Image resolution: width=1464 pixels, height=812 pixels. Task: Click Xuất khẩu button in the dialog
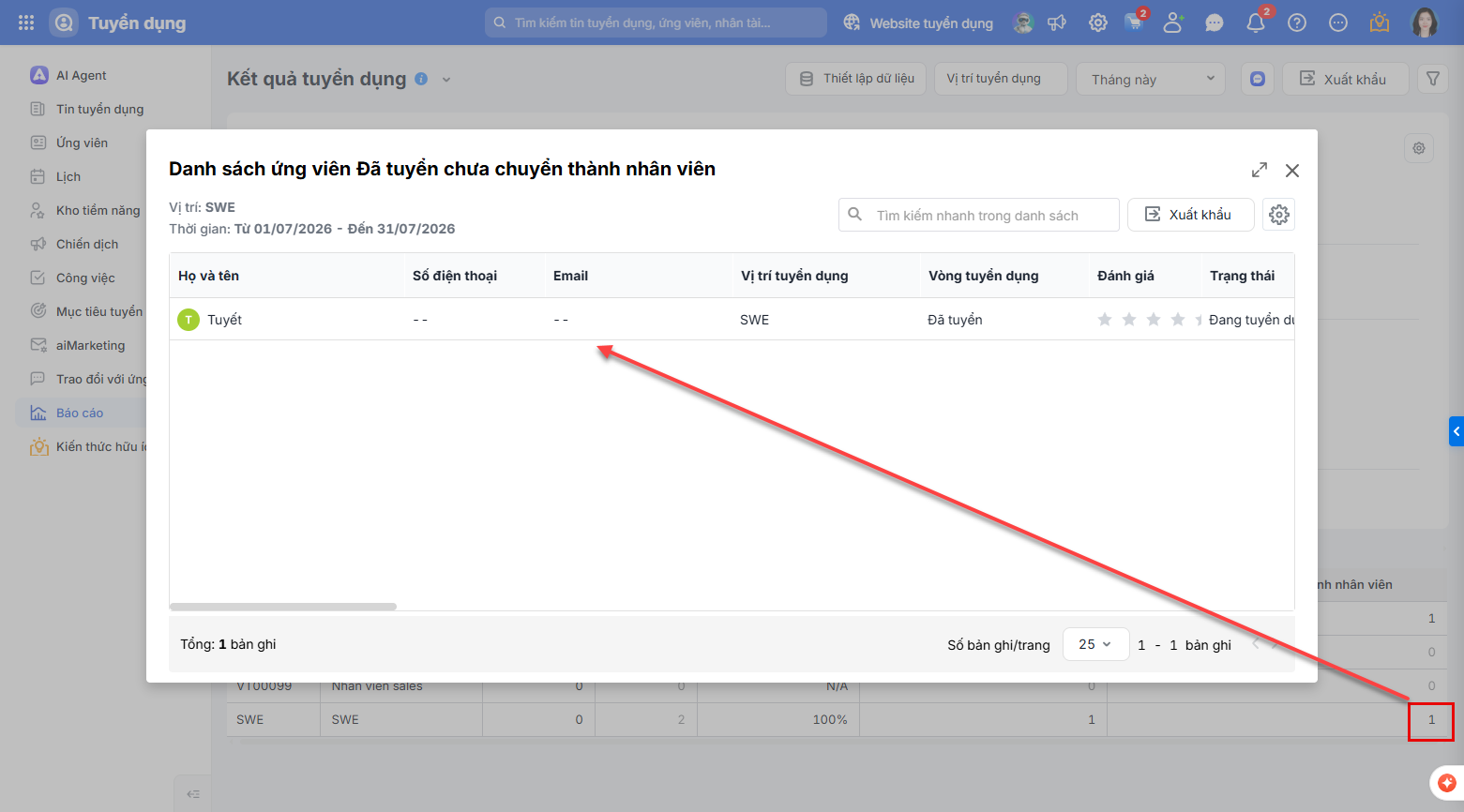coord(1190,215)
